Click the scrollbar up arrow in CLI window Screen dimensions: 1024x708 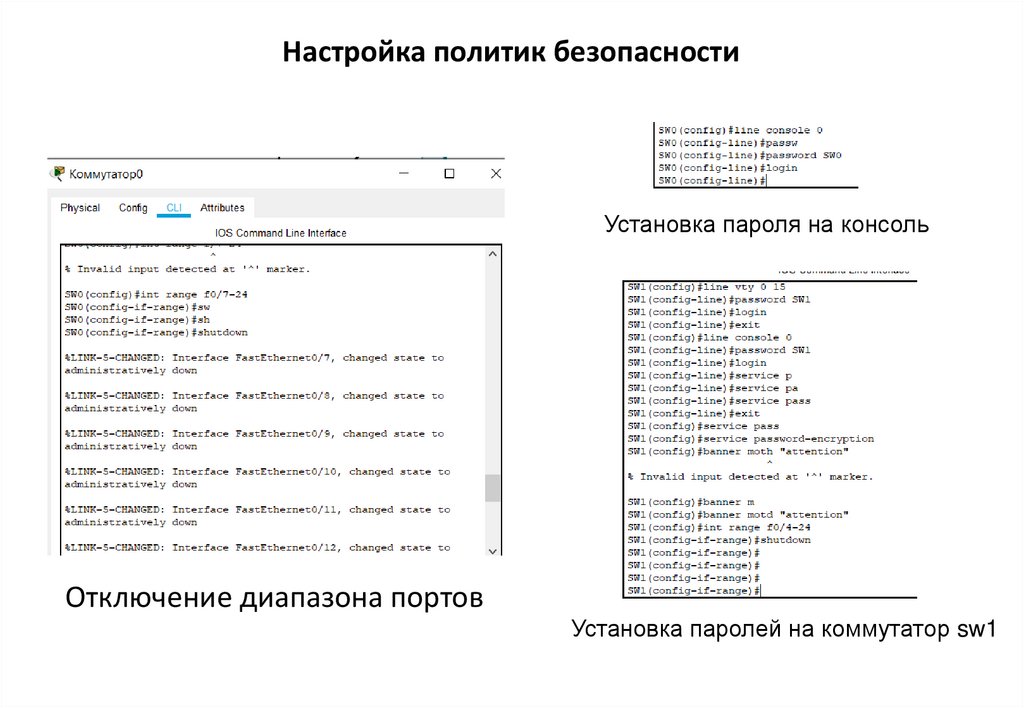493,253
